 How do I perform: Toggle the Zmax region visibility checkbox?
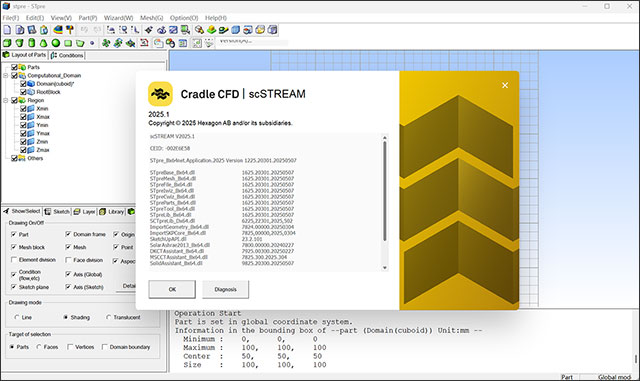point(23,150)
